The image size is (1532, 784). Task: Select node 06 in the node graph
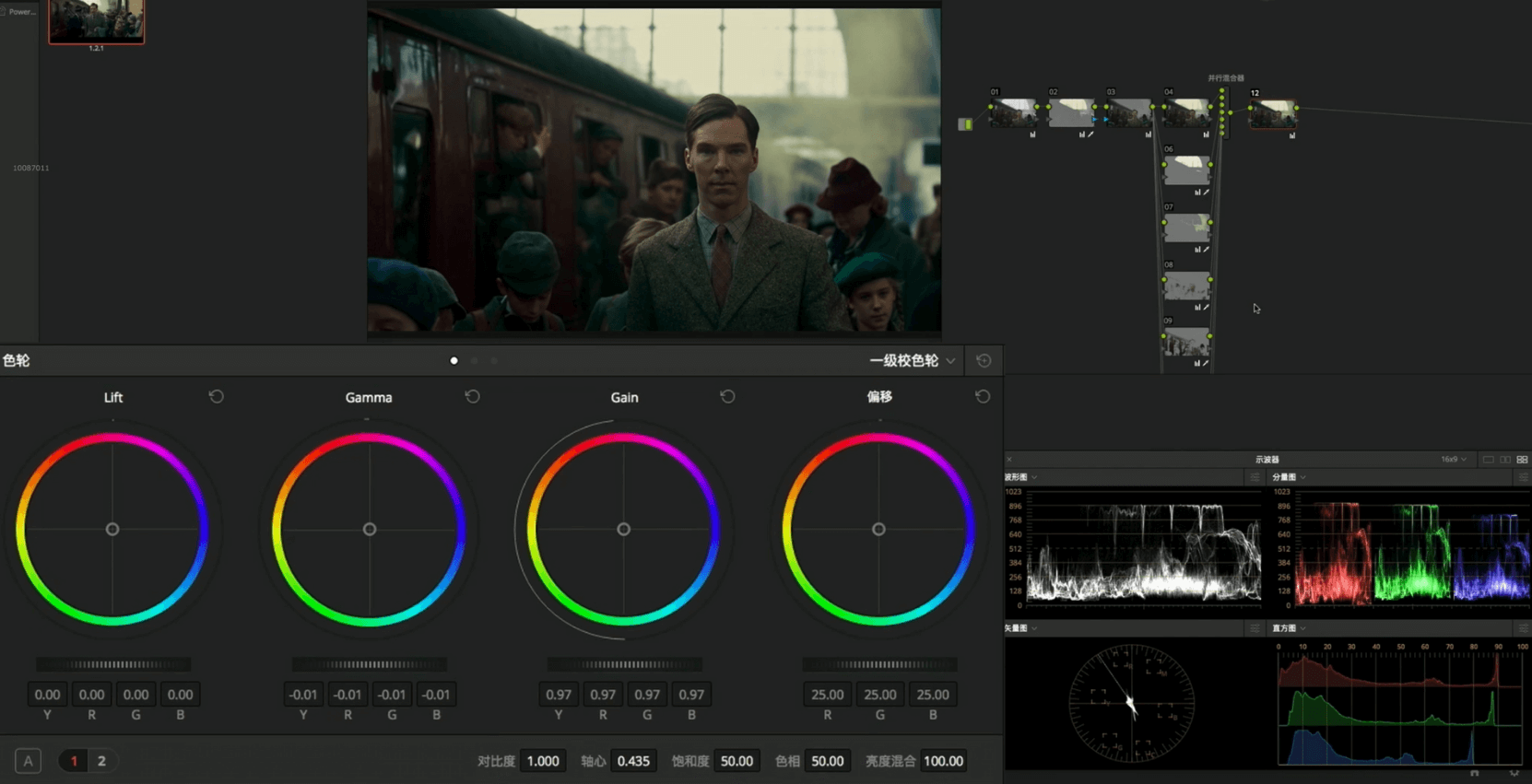point(1187,170)
